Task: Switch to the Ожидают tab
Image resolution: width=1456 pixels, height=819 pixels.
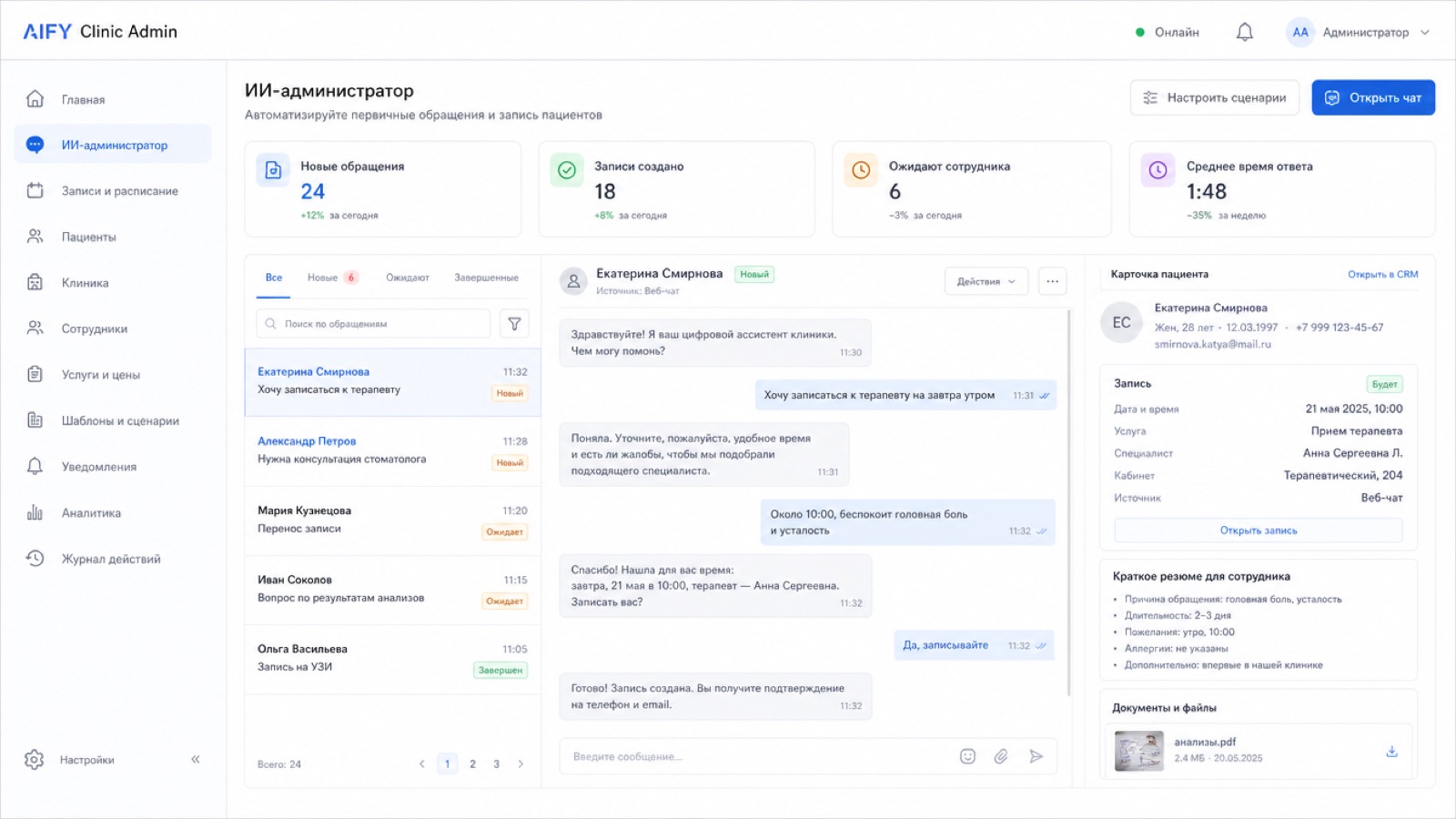Action: (x=408, y=278)
